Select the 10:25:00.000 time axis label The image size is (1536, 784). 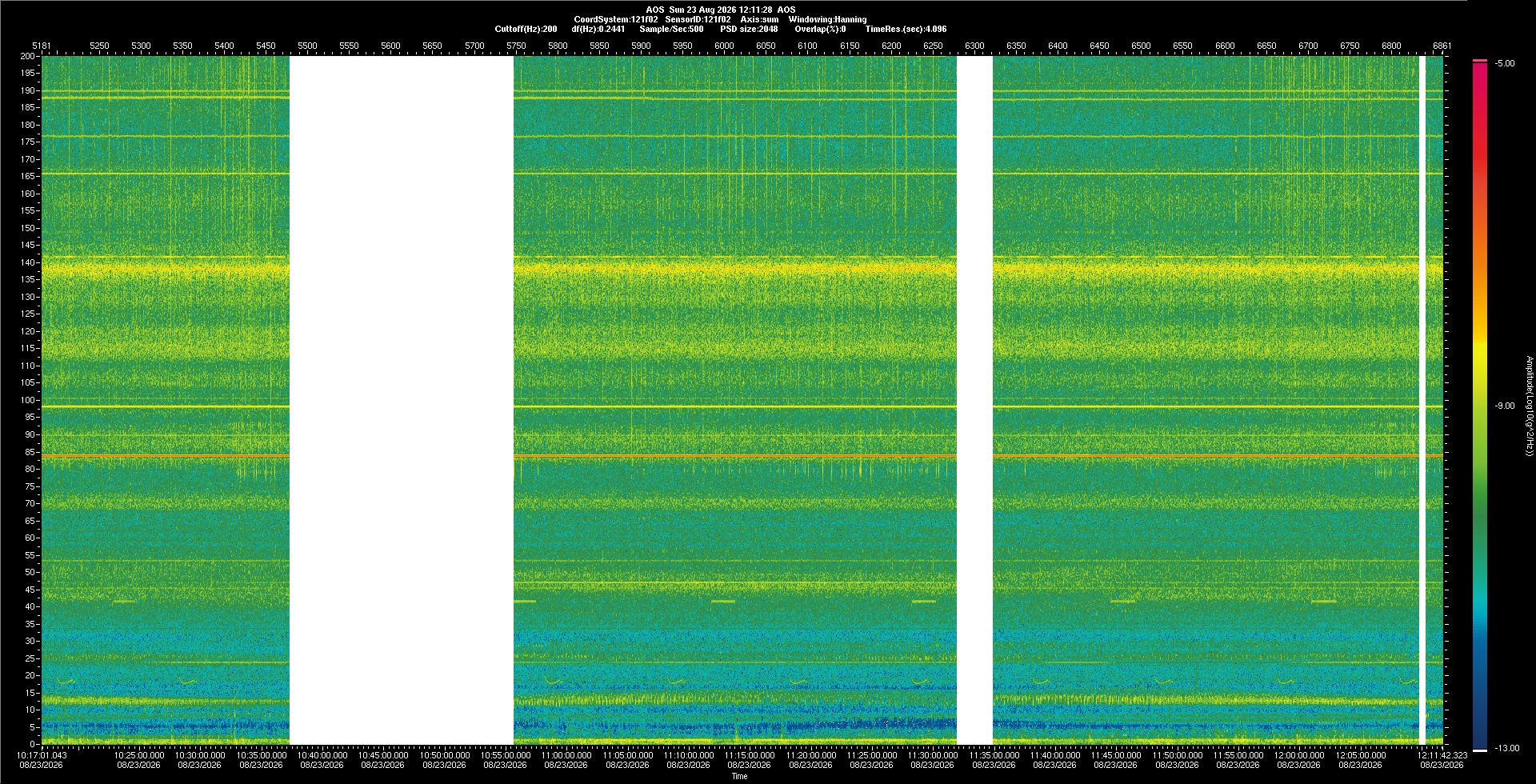139,755
